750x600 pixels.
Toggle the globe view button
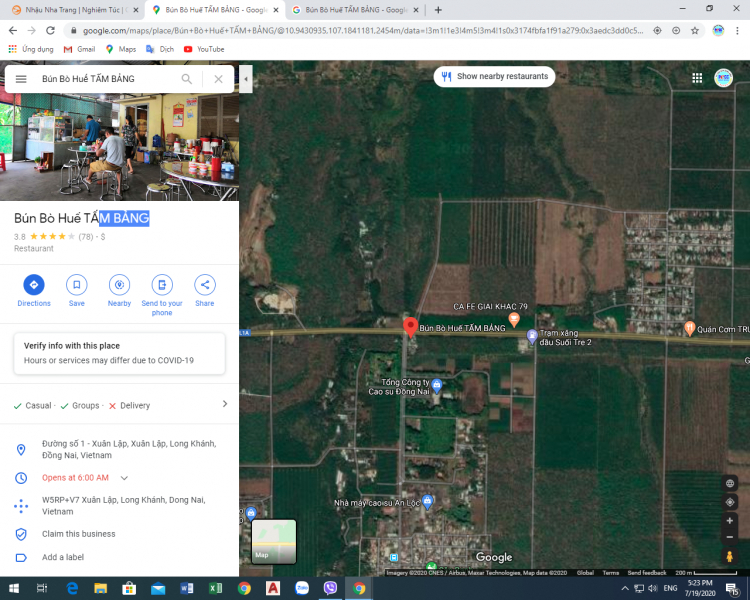click(729, 484)
